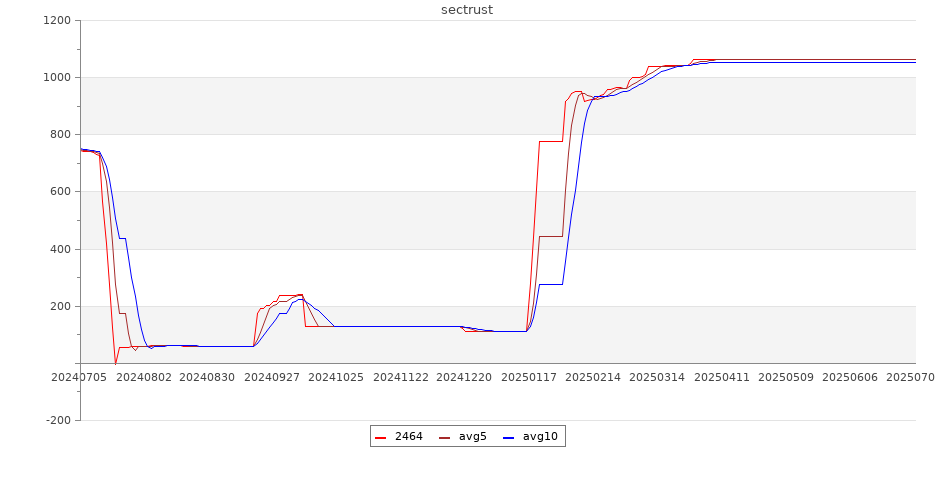Image resolution: width=935 pixels, height=500 pixels.
Task: Select the avg10 legend label
Action: tap(540, 436)
